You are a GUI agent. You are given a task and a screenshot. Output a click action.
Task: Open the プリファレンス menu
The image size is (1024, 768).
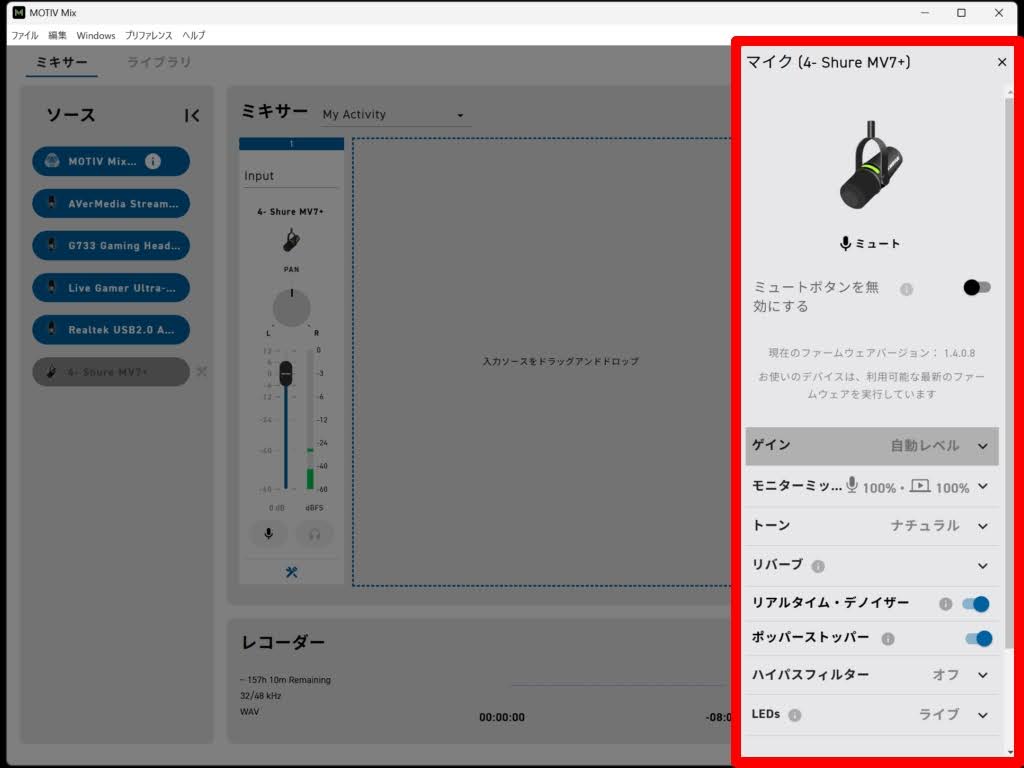(148, 35)
